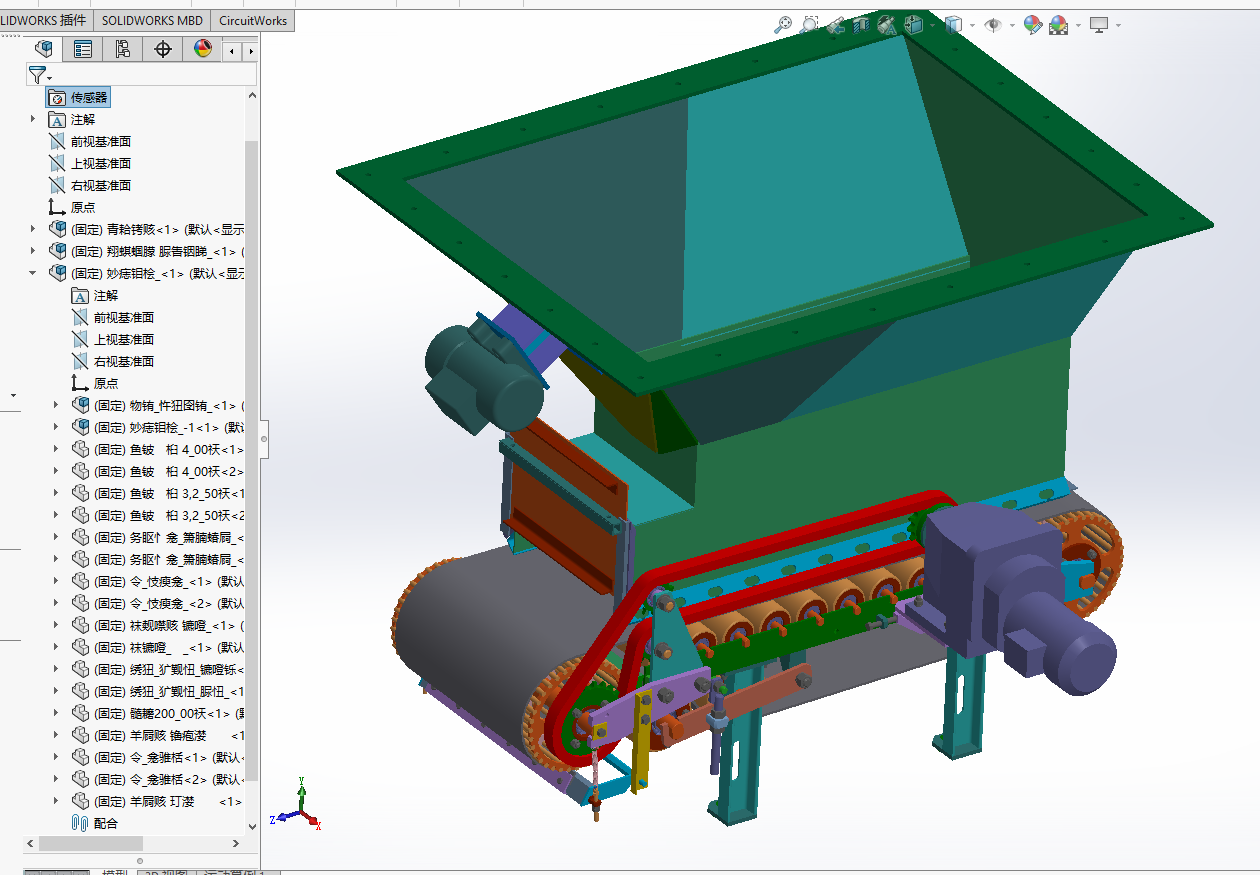
Task: Click the Previous View icon
Action: [x=835, y=25]
